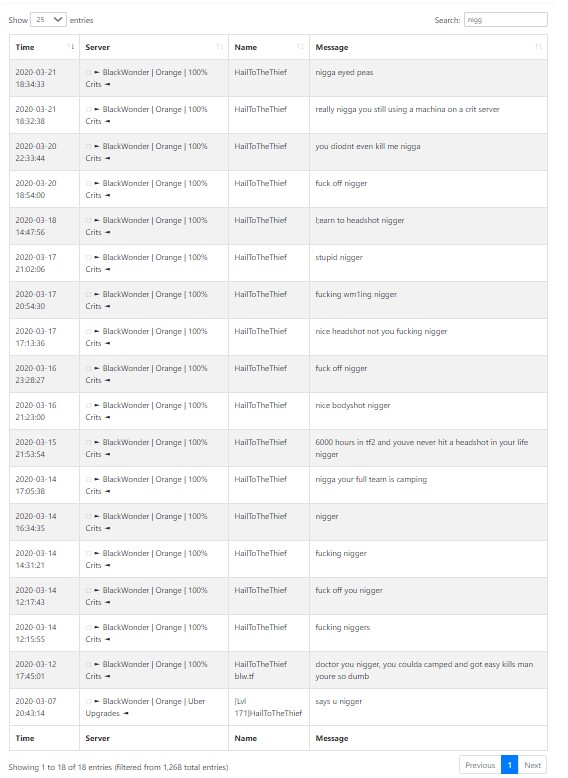
Task: Select page 1 in the pagination
Action: coord(509,765)
